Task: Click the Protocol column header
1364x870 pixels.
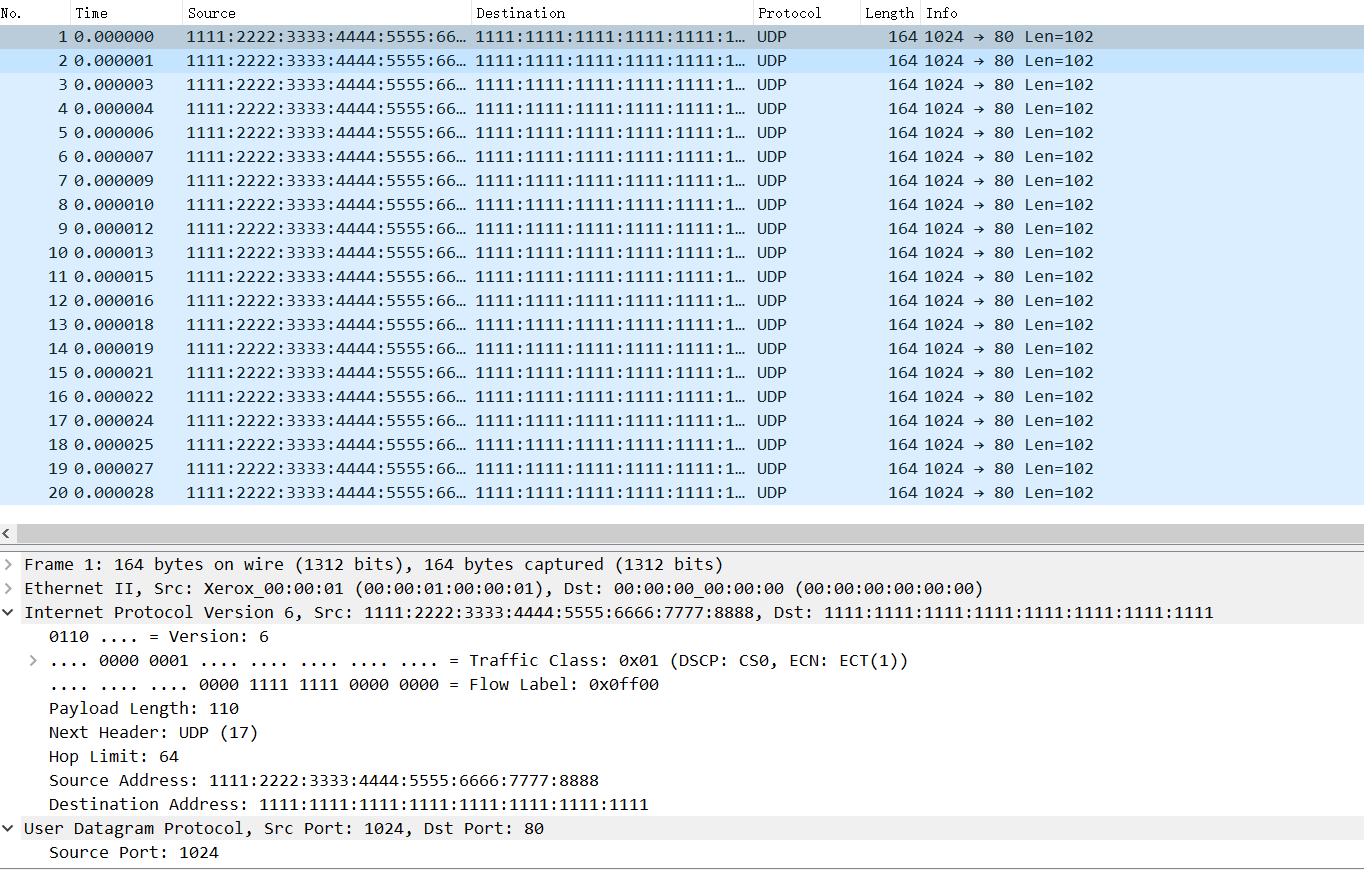Action: (x=807, y=13)
